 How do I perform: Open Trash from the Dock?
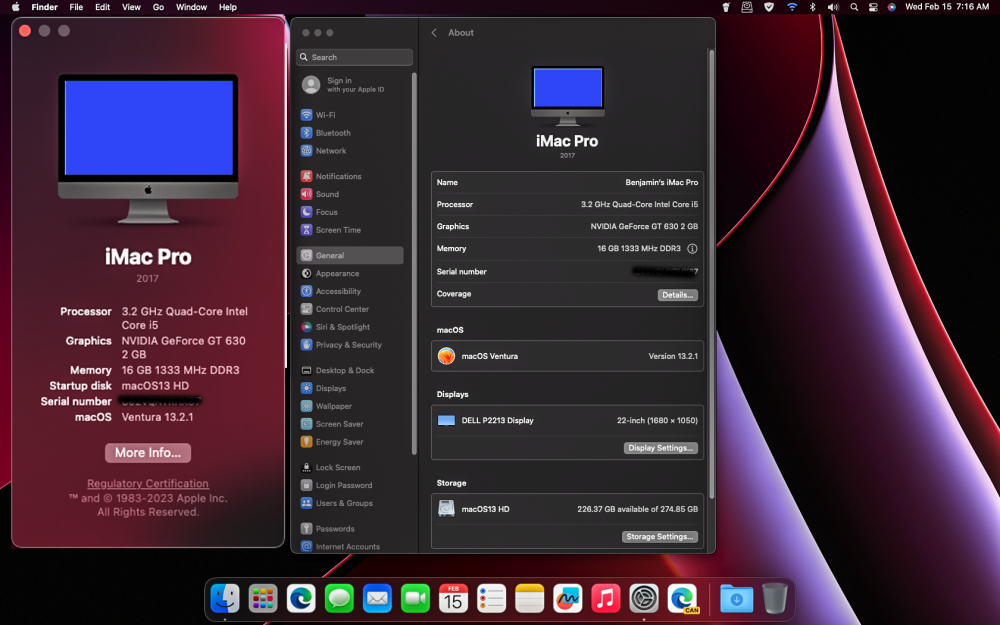(x=775, y=598)
